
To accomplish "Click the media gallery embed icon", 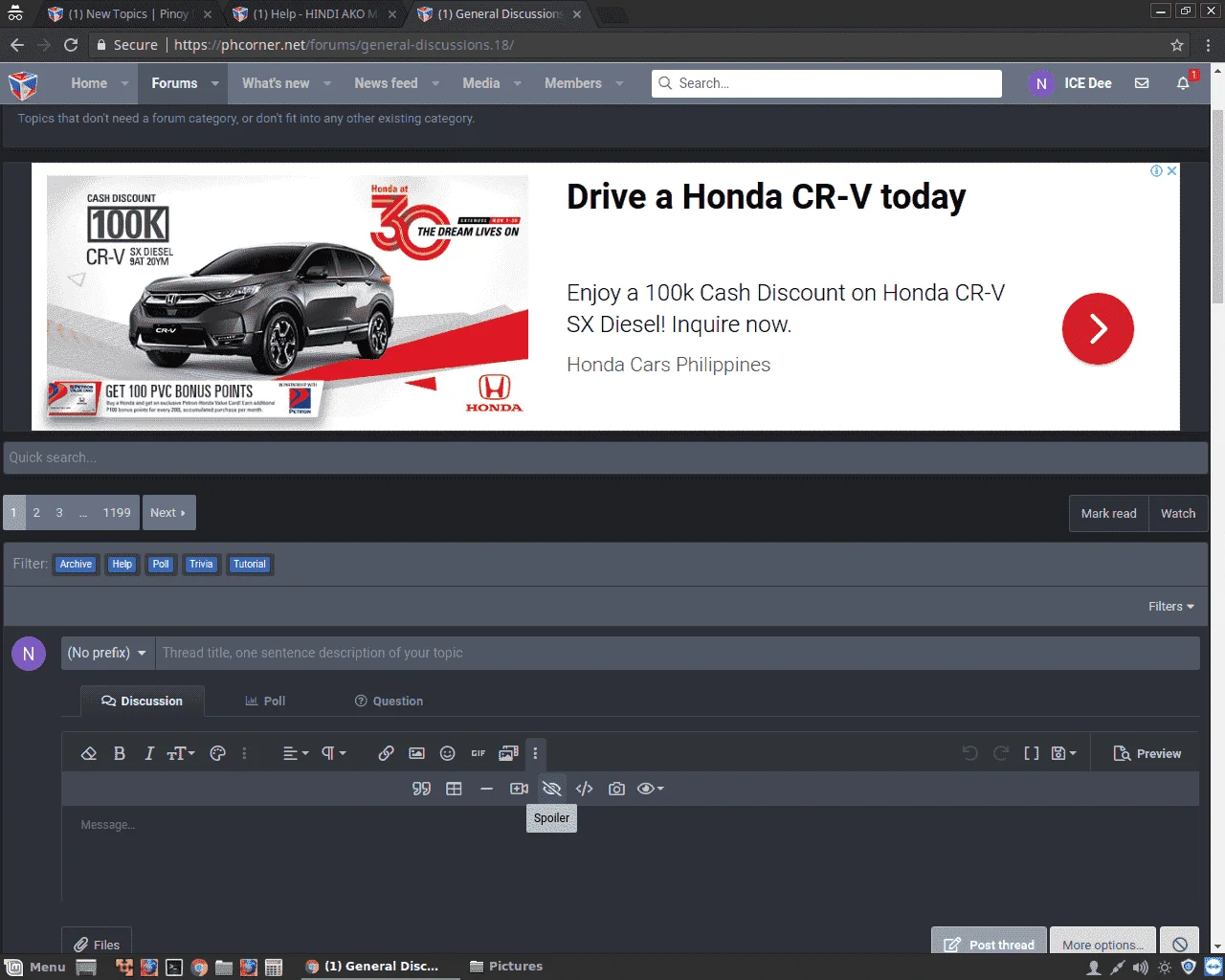I will click(508, 753).
